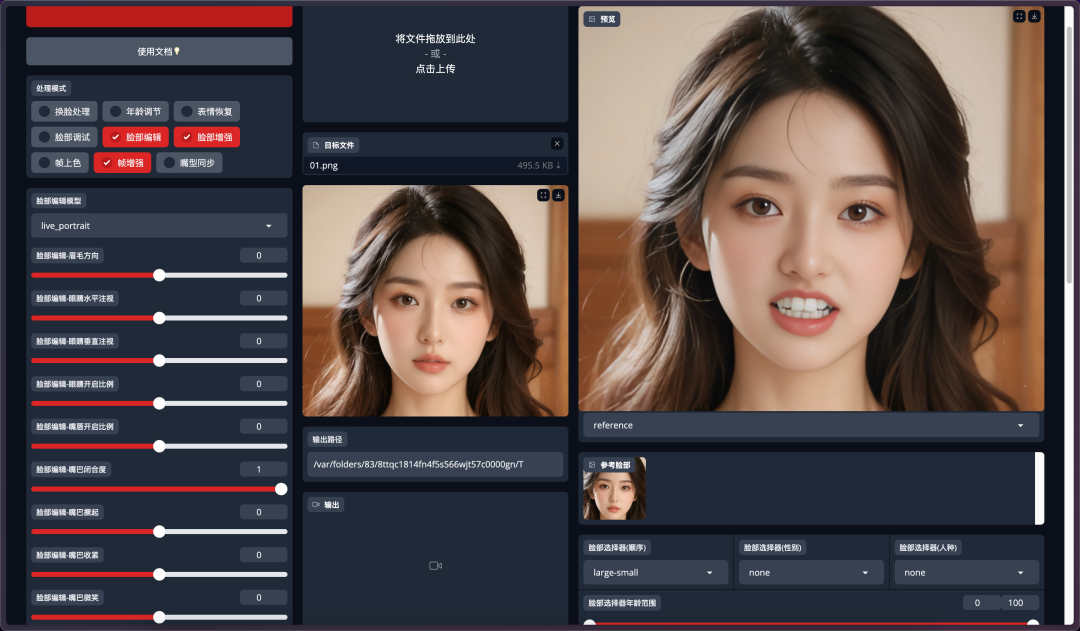Screen dimensions: 1080x631
Task: Click 点击上传 to upload a file
Action: coord(435,69)
